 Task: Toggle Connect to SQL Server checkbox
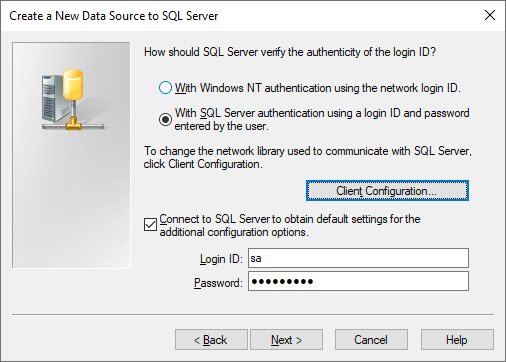click(150, 225)
